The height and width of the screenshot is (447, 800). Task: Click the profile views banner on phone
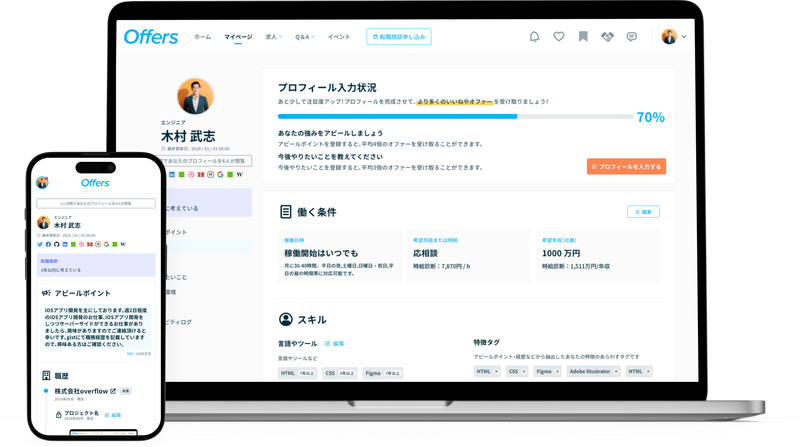96,204
